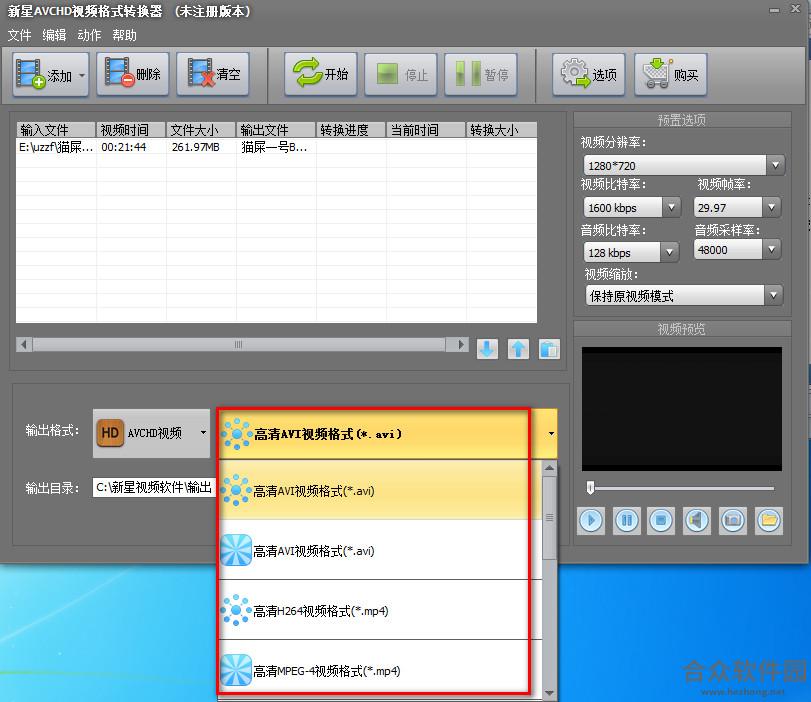The width and height of the screenshot is (811, 702).
Task: Click the 删除 (Delete) toolbar button
Action: point(132,74)
